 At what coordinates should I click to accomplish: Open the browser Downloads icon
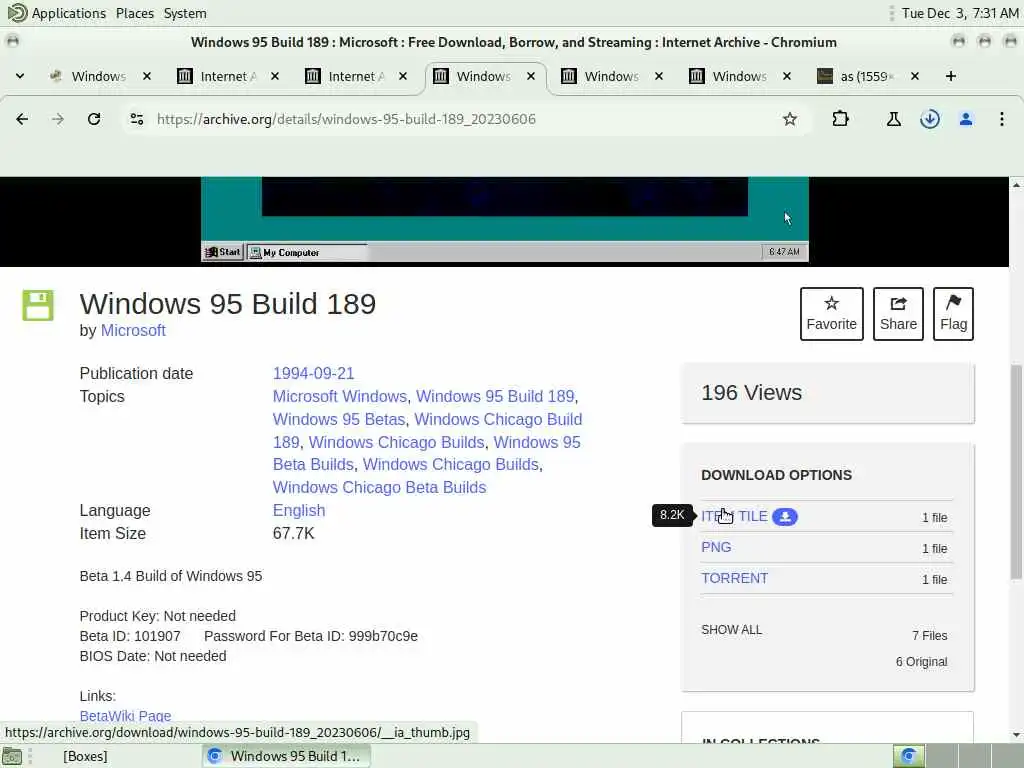click(929, 119)
